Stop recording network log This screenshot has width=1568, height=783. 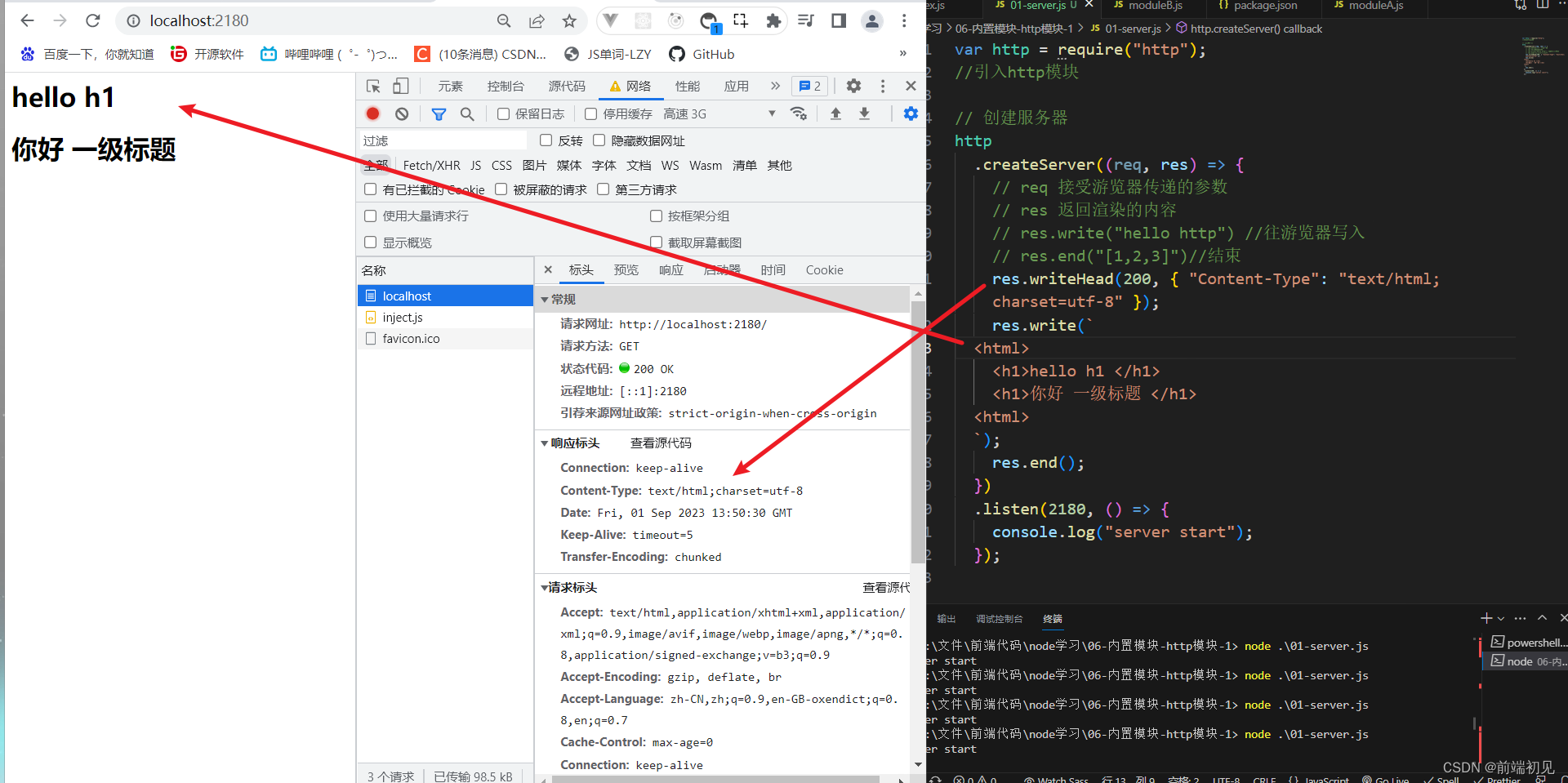pos(372,113)
